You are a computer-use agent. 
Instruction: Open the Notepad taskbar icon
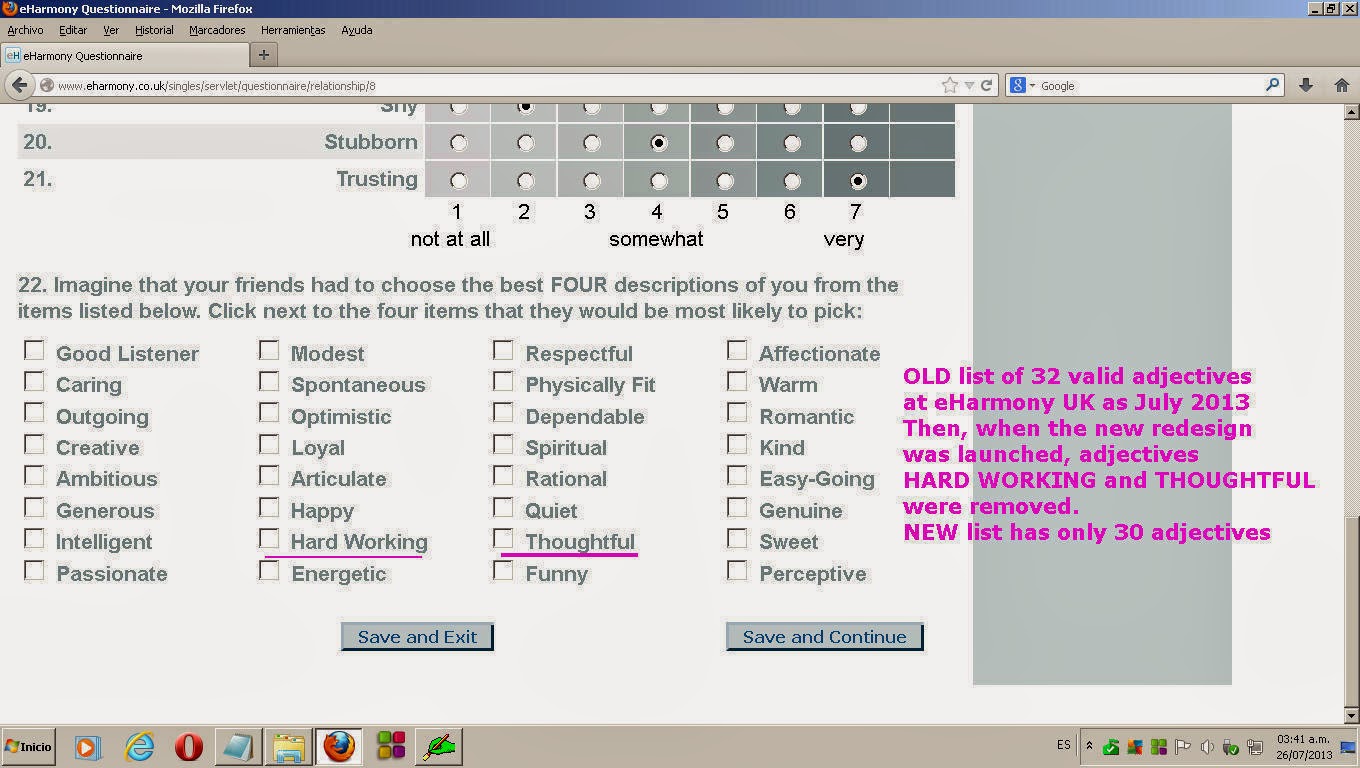238,747
